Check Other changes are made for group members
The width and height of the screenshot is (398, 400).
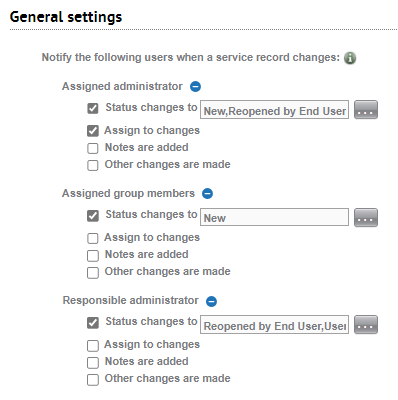point(93,272)
